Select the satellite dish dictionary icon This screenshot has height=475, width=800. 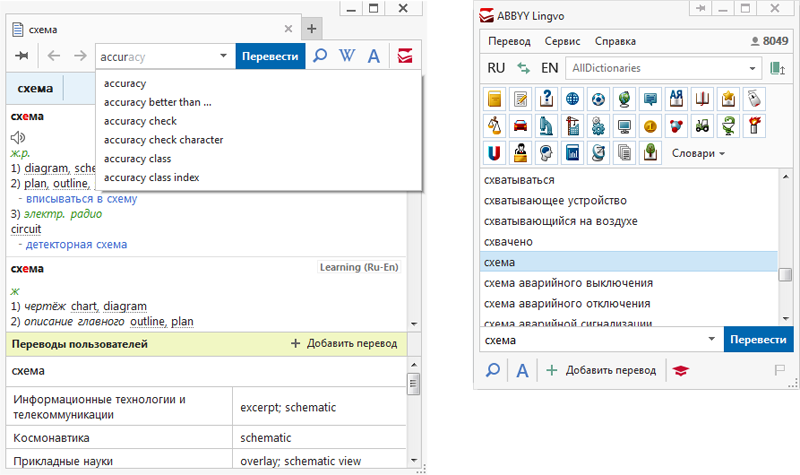pos(598,153)
